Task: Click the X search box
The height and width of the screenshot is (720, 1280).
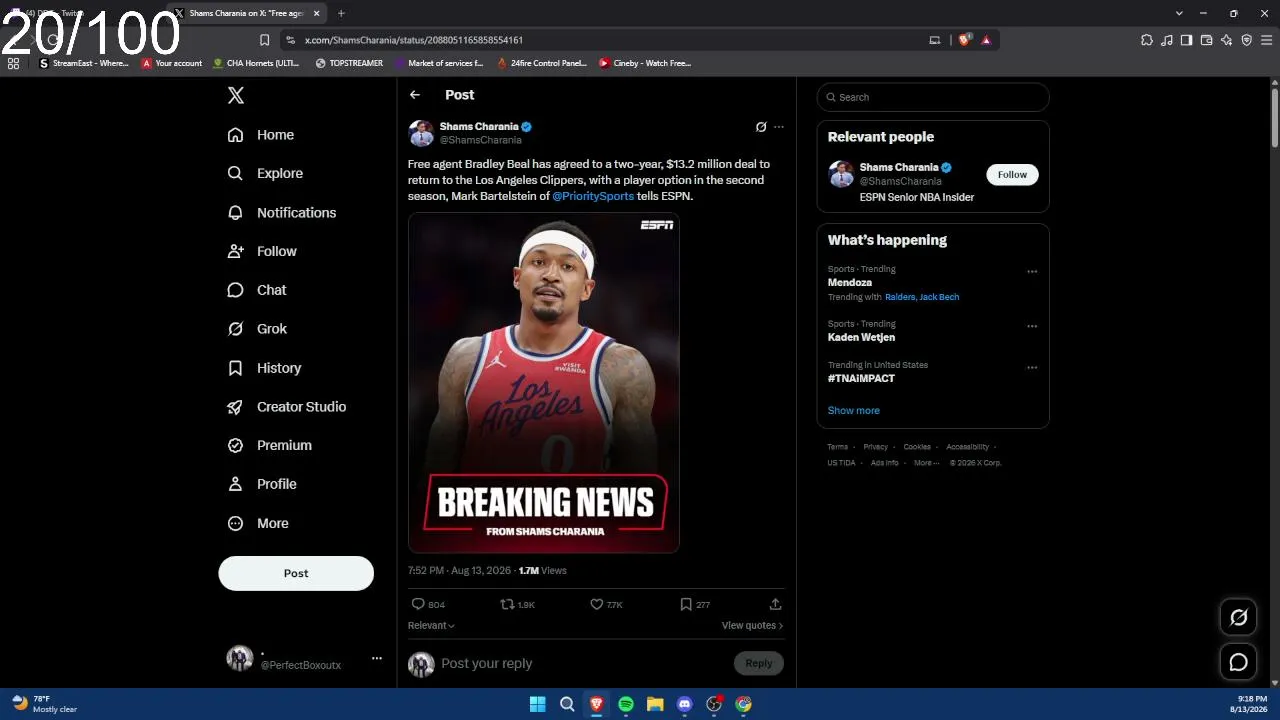Action: (933, 97)
